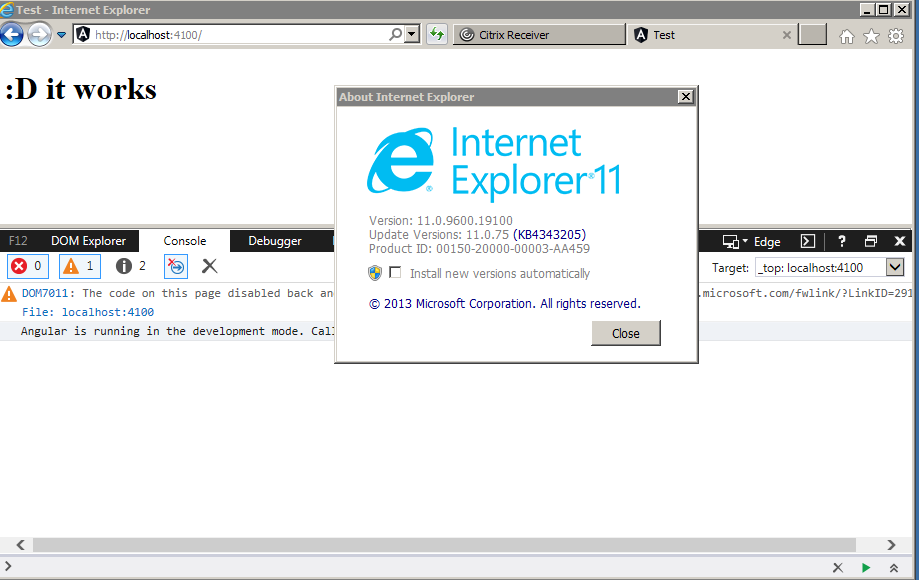This screenshot has width=919, height=580.
Task: Open the File: localhost:4100 link
Action: coord(88,312)
